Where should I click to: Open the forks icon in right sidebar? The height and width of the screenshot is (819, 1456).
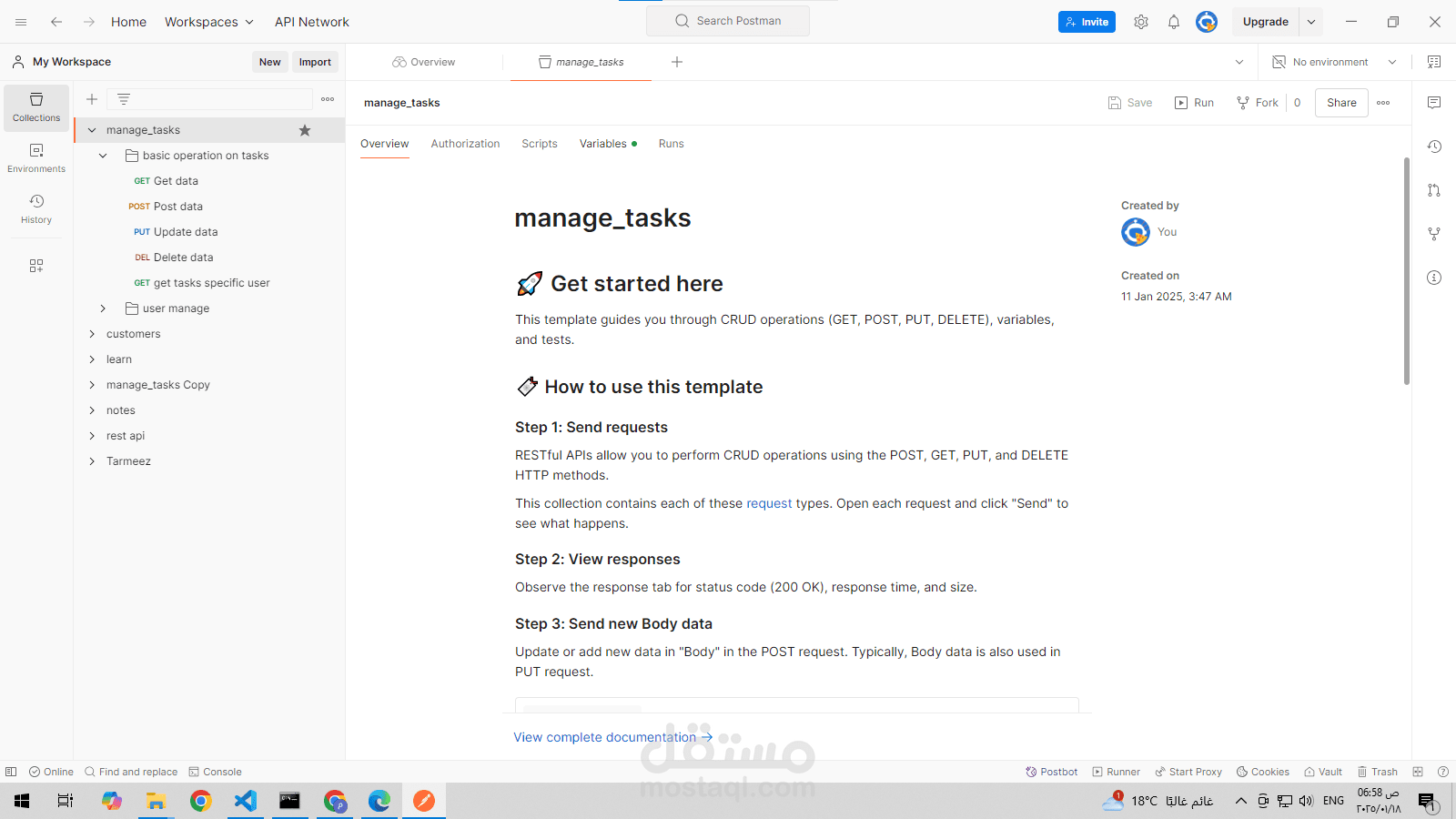1434,234
